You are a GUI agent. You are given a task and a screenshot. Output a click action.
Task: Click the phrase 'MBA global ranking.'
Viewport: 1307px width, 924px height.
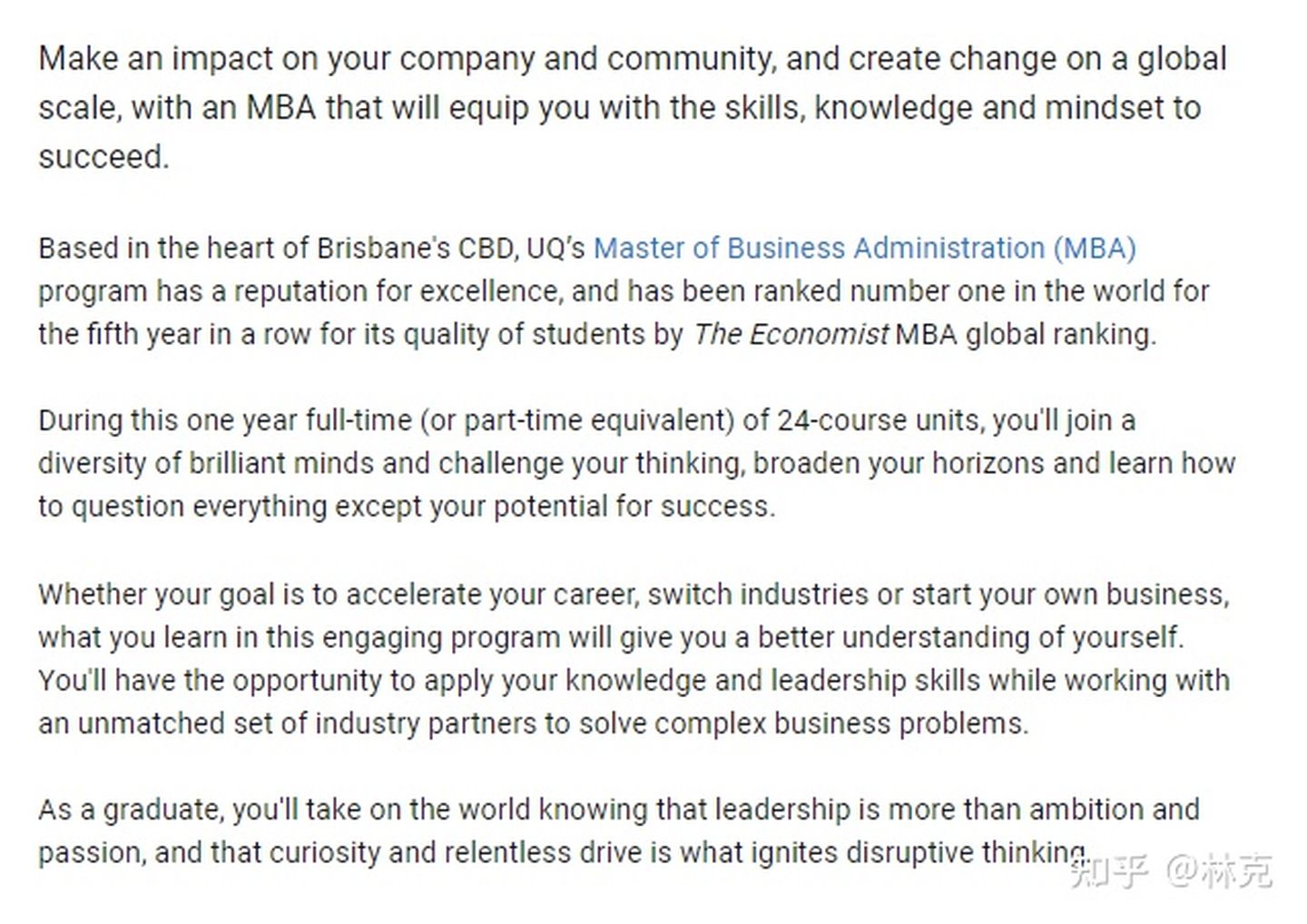pos(1026,335)
